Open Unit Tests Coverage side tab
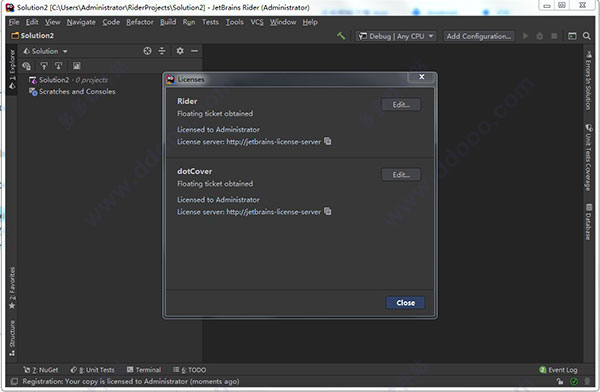The width and height of the screenshot is (600, 392). 588,157
